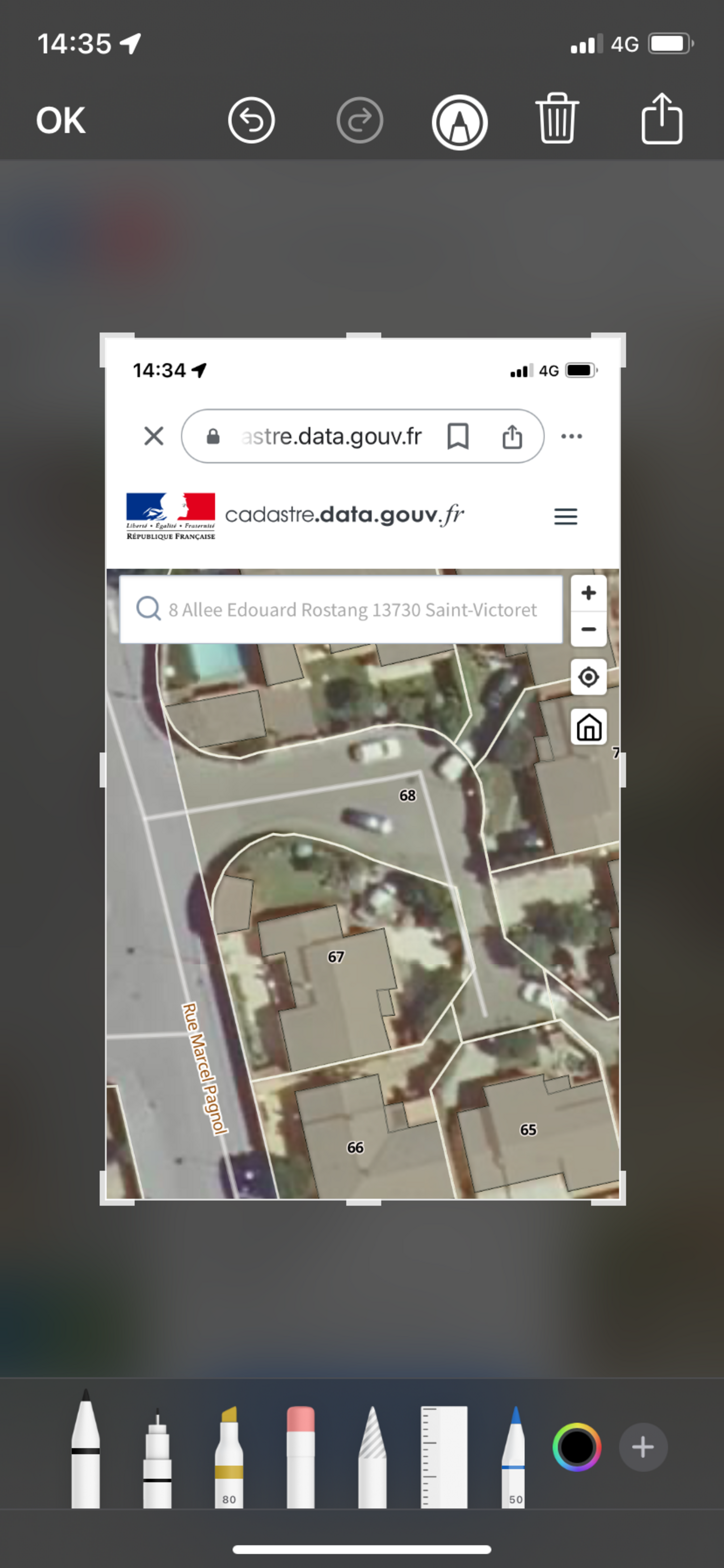Open the share sheet icon

coord(661,119)
